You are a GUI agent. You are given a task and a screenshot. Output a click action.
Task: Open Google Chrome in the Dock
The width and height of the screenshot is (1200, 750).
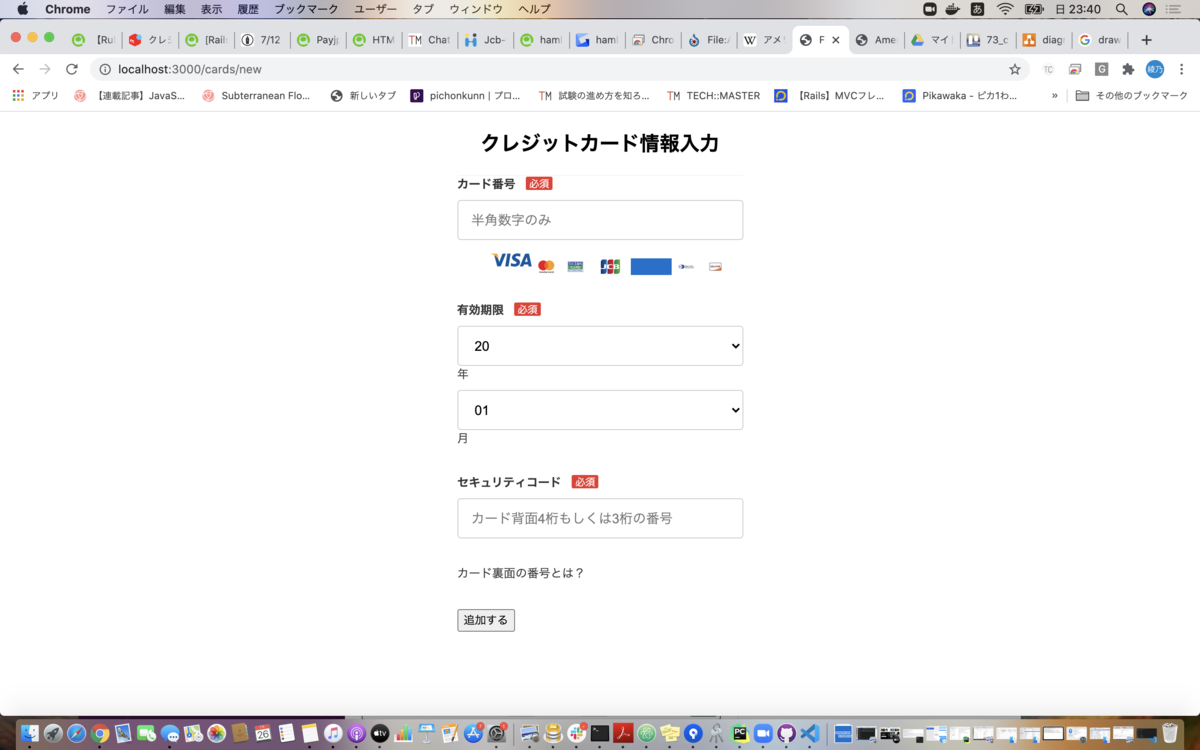point(100,734)
